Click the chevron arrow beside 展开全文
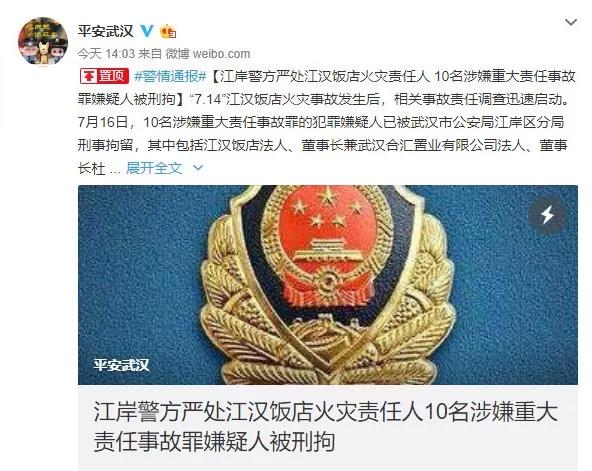This screenshot has width=592, height=471. (198, 168)
